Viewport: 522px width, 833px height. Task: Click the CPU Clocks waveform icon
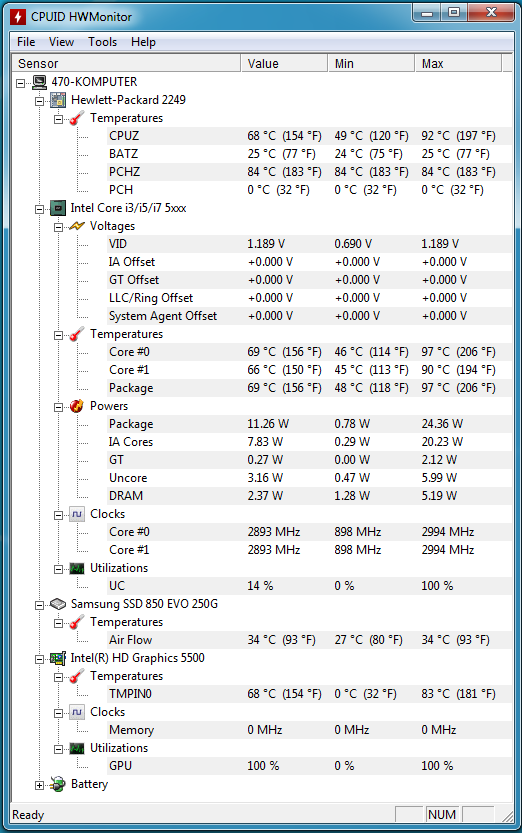click(x=77, y=514)
